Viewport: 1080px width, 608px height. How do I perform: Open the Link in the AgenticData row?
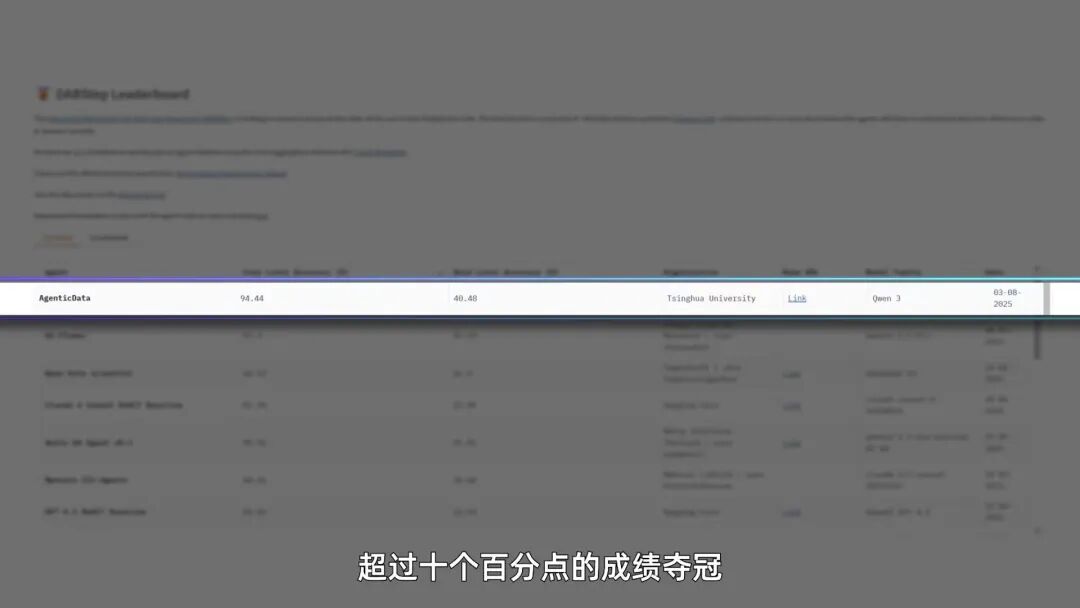(797, 298)
